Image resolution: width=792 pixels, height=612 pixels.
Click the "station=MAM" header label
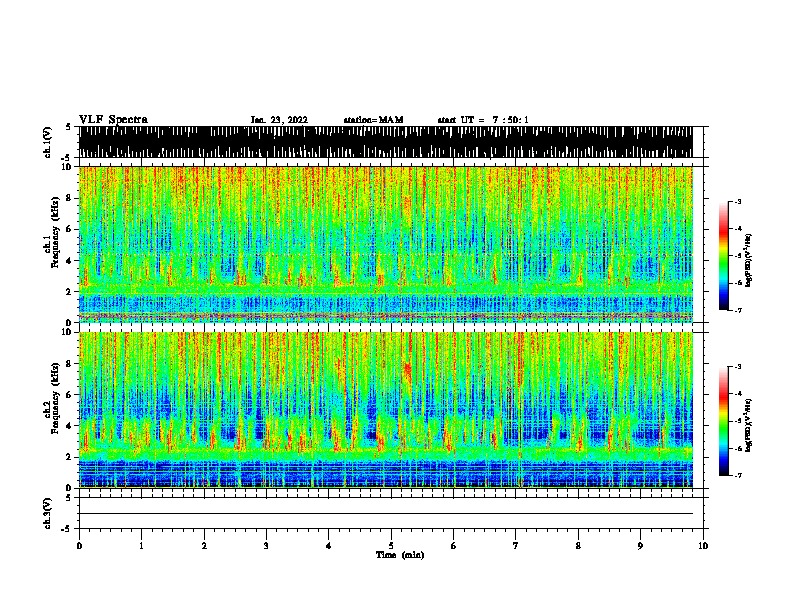tap(374, 120)
